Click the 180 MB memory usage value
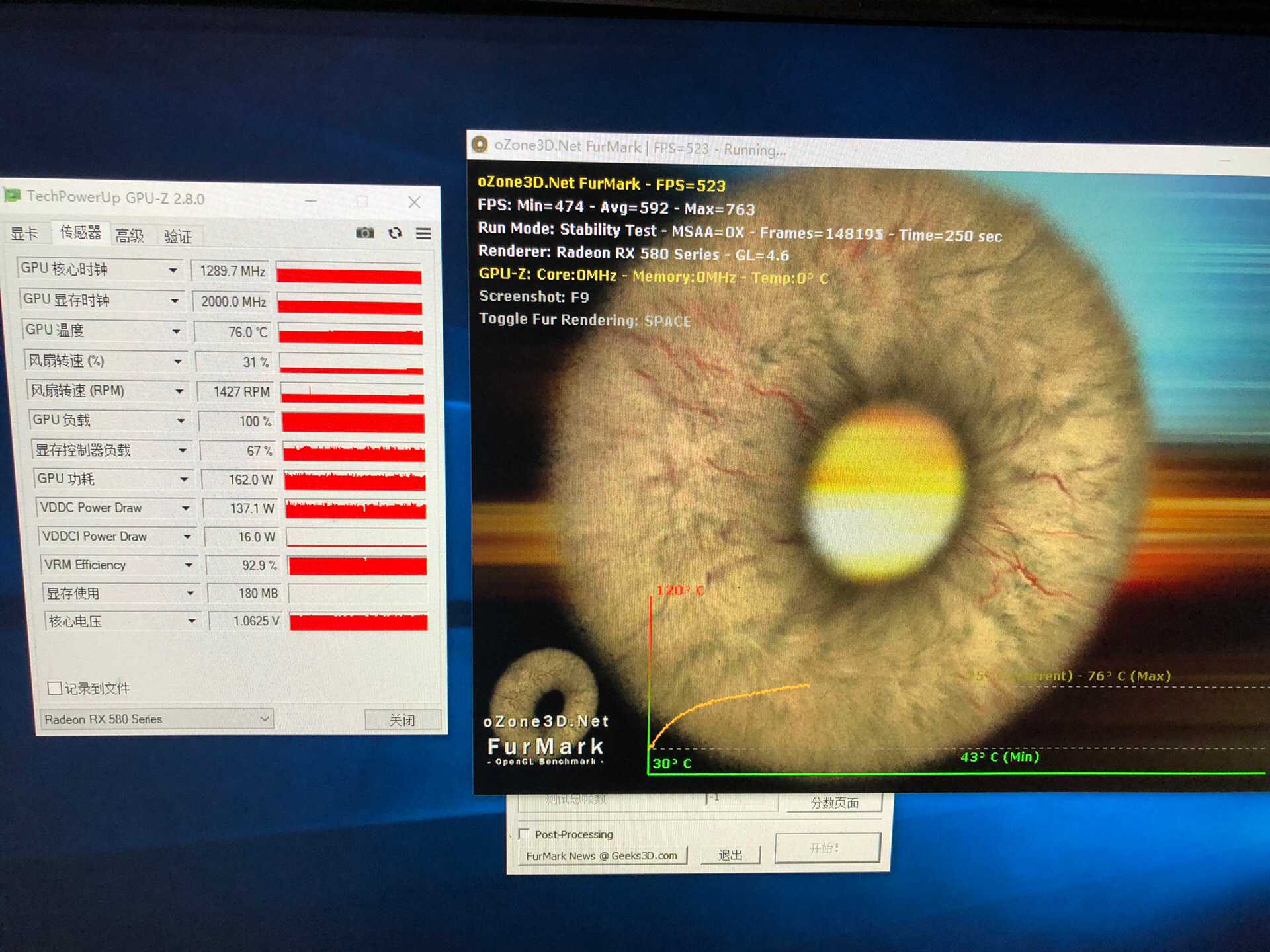This screenshot has width=1270, height=952. click(245, 594)
